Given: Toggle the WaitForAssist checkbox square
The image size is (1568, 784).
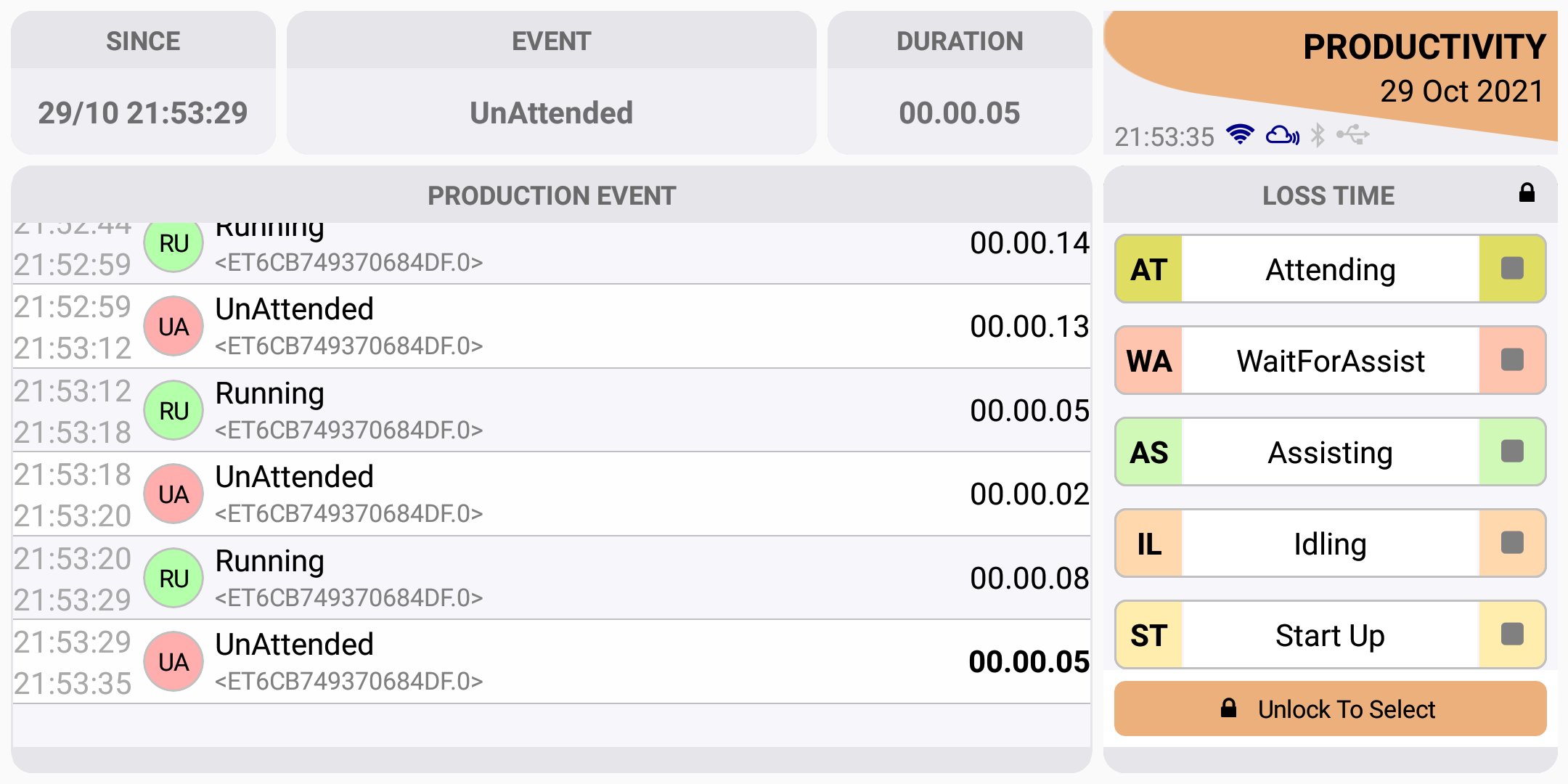Looking at the screenshot, I should click(1512, 360).
